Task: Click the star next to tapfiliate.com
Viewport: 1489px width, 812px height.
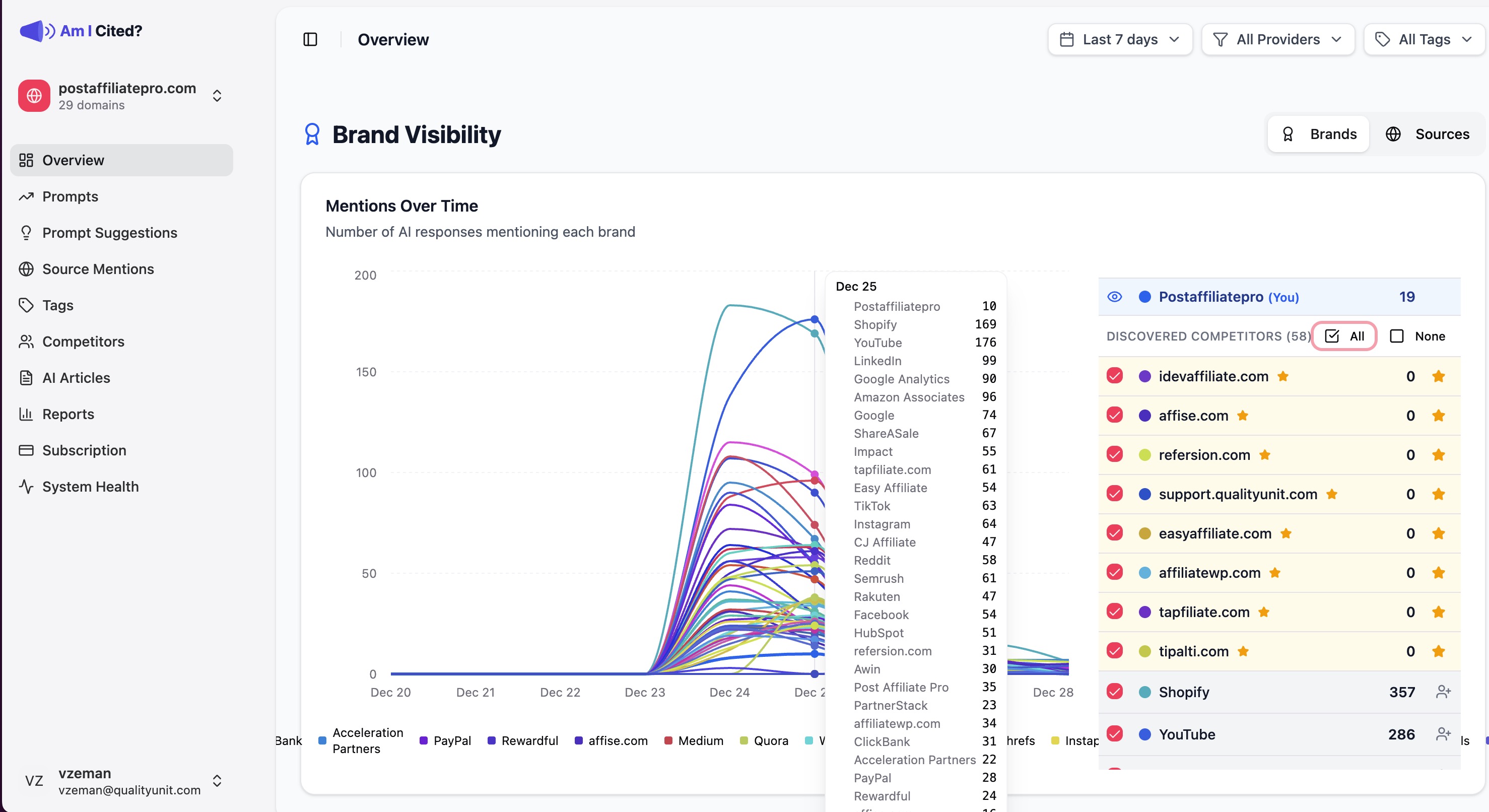Action: point(1263,613)
